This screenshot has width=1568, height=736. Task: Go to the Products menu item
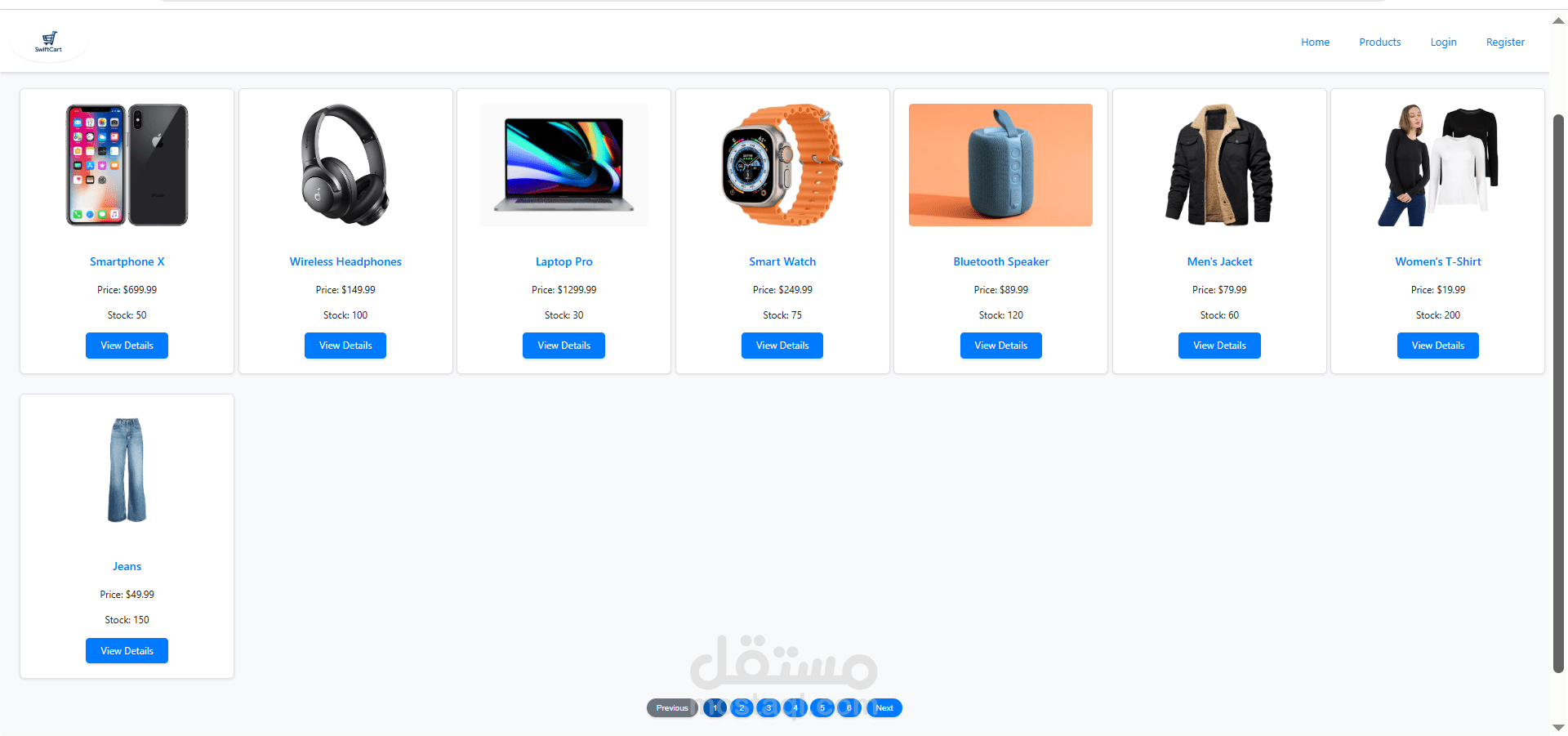coord(1379,42)
